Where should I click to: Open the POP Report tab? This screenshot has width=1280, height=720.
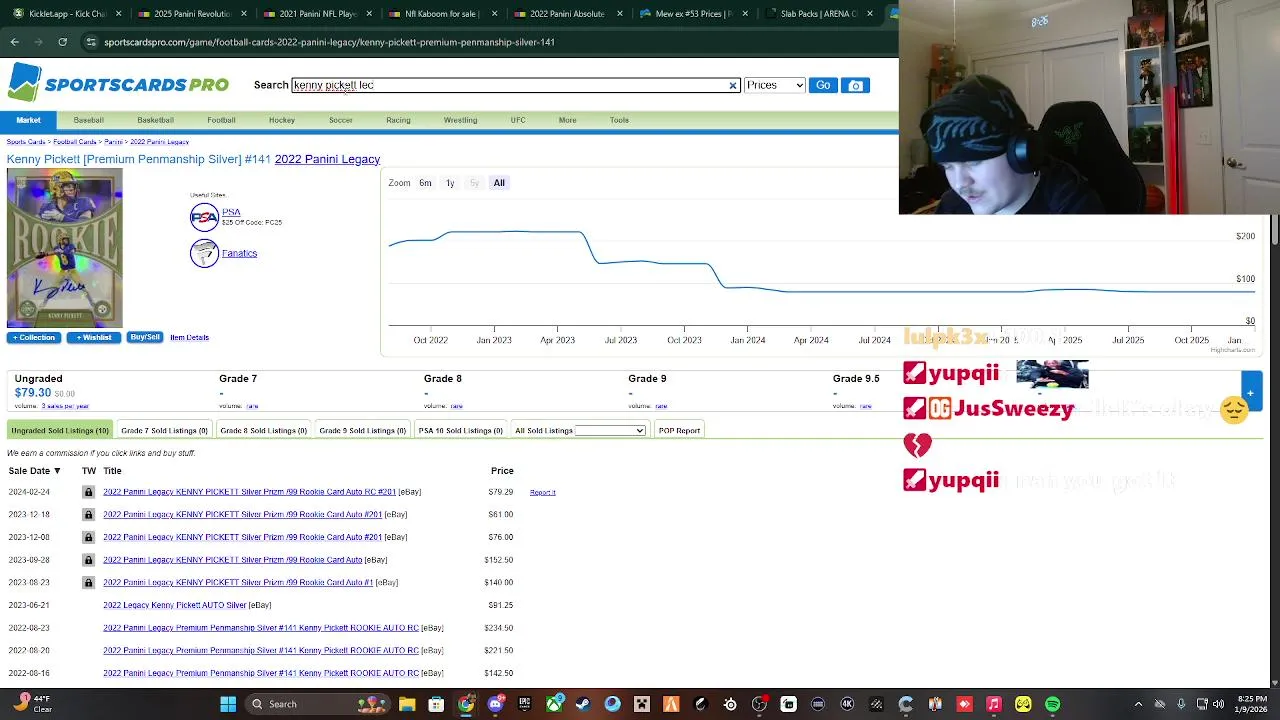(x=679, y=430)
